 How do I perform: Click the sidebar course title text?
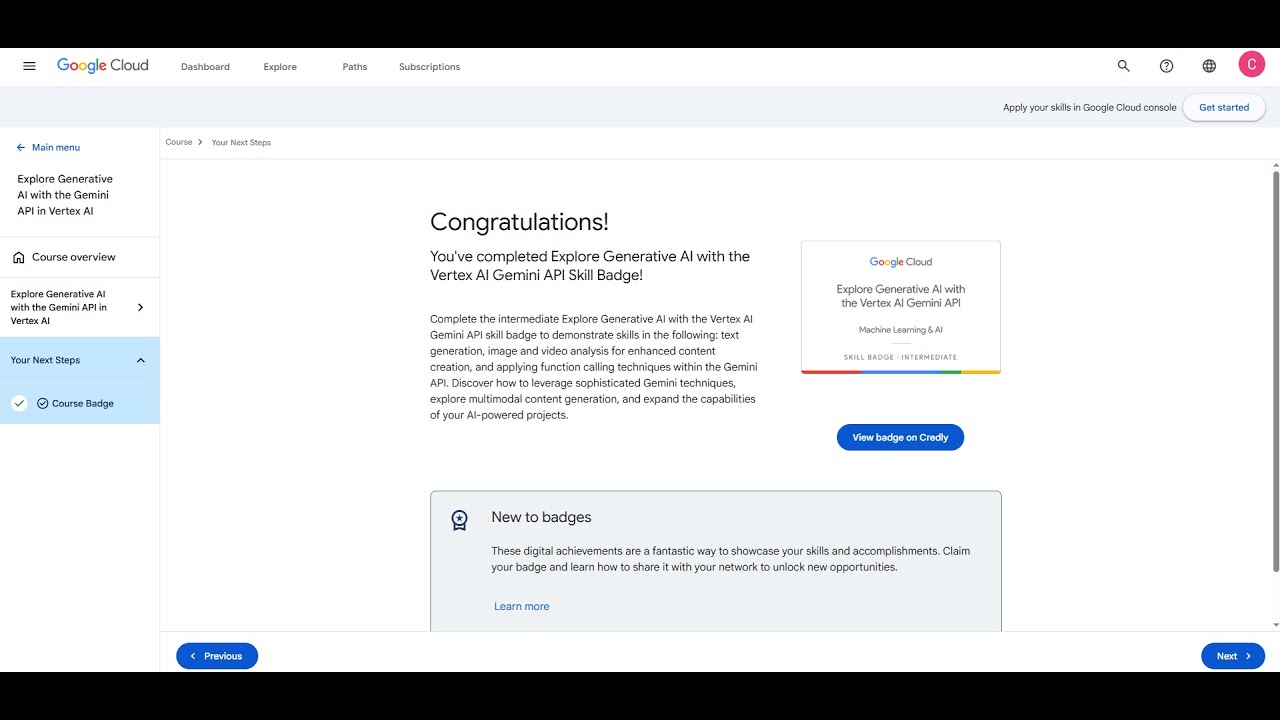coord(65,195)
